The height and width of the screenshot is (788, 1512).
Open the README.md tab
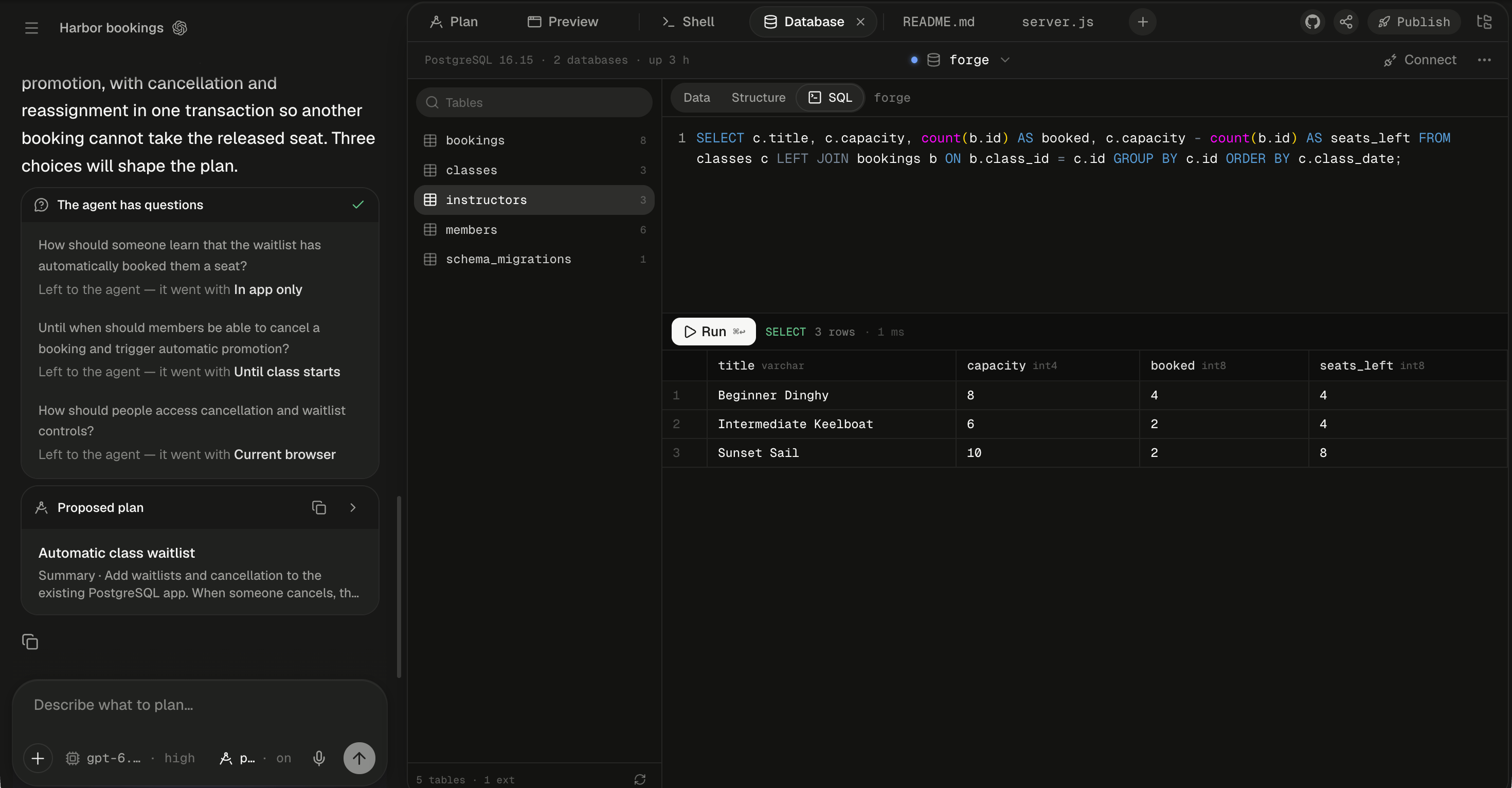[939, 22]
